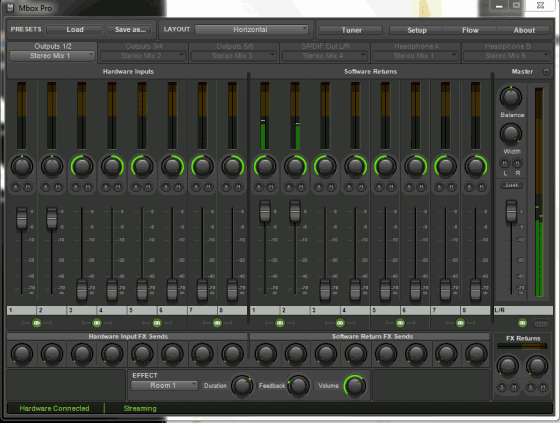The height and width of the screenshot is (423, 560).
Task: Click the right FX Returns knob
Action: point(537,366)
